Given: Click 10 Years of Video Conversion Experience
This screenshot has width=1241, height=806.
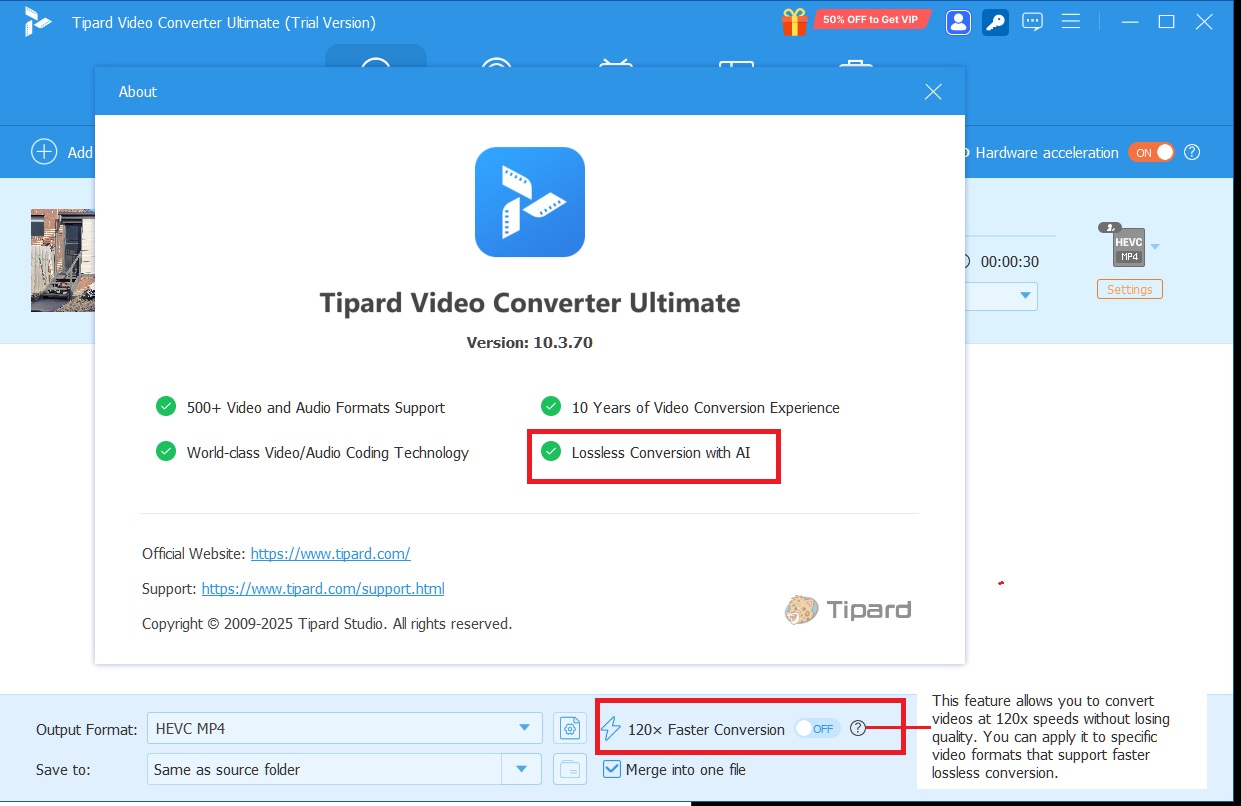Looking at the screenshot, I should (706, 408).
